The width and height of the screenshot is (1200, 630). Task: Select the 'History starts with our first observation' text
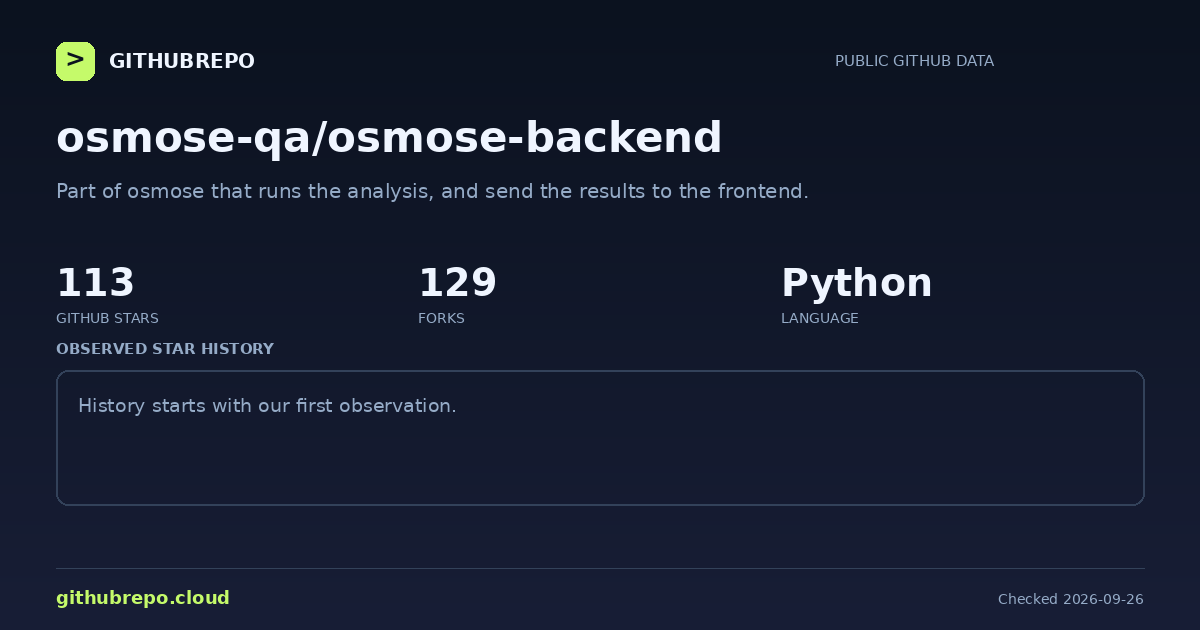(267, 406)
